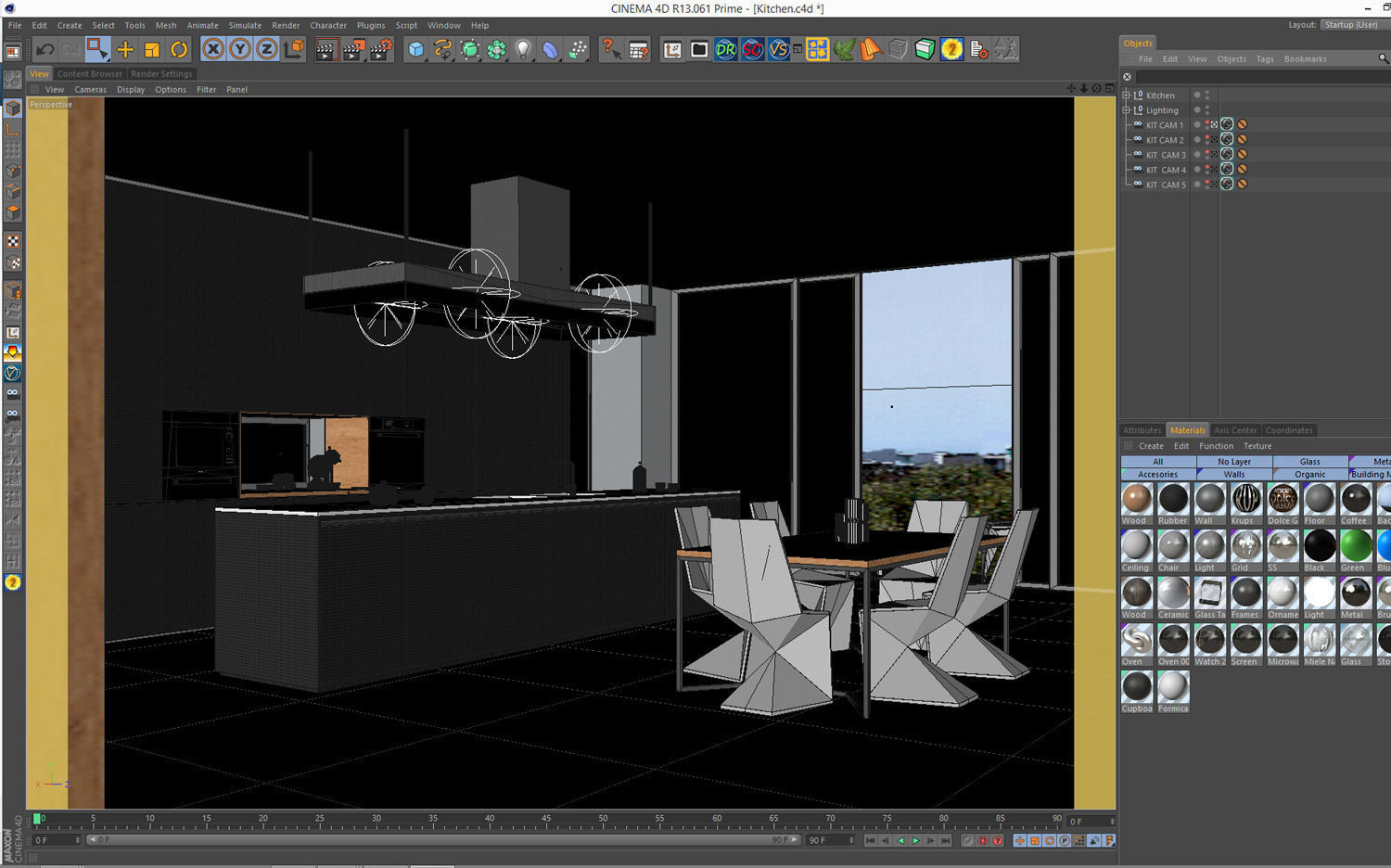
Task: Select KIT CAM 3 in Objects
Action: 1166,155
